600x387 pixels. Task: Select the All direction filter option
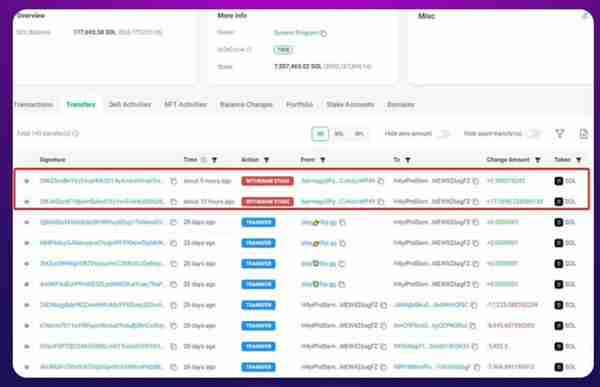pos(320,134)
